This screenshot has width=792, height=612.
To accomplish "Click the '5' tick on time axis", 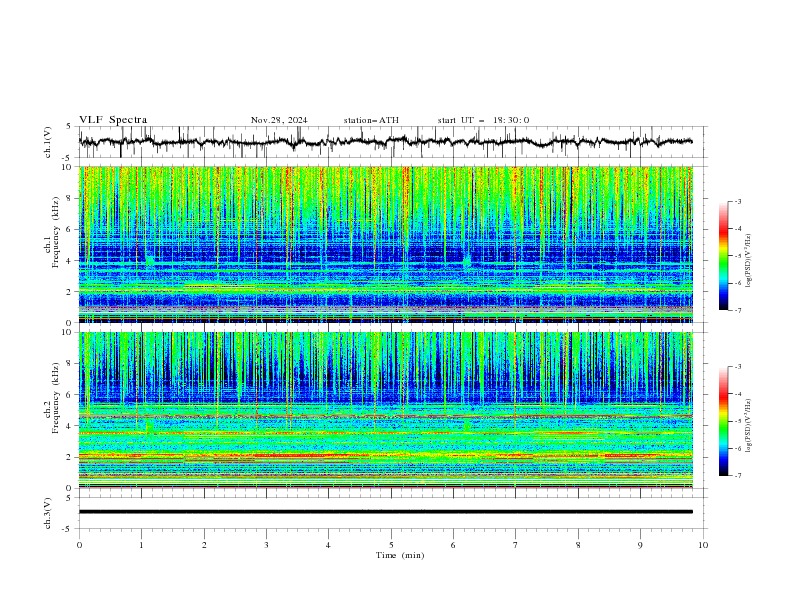I will tap(391, 545).
